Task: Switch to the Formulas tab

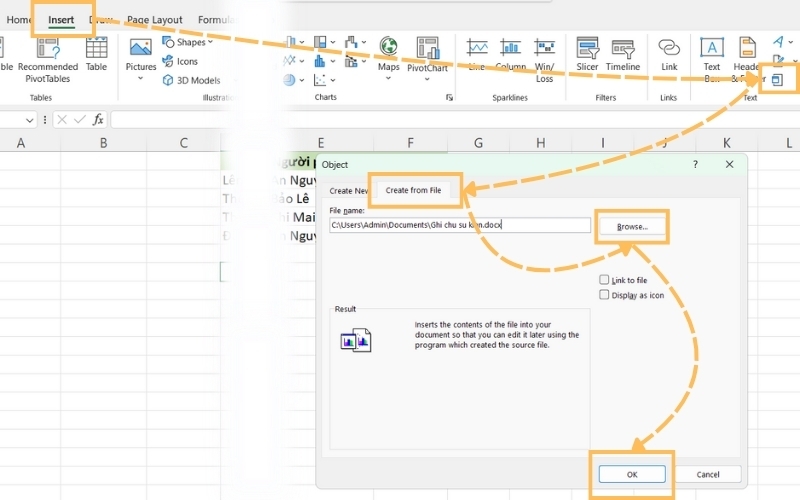Action: [x=217, y=19]
